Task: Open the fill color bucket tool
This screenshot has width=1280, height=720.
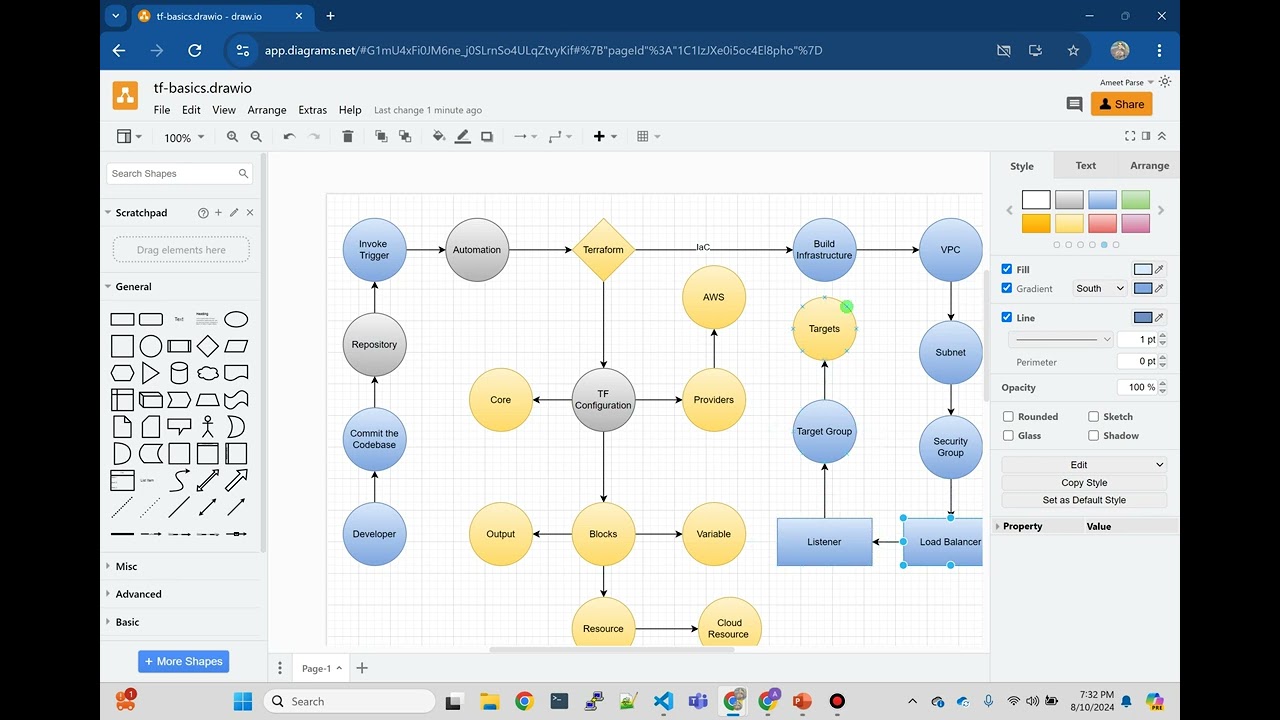Action: pos(438,137)
